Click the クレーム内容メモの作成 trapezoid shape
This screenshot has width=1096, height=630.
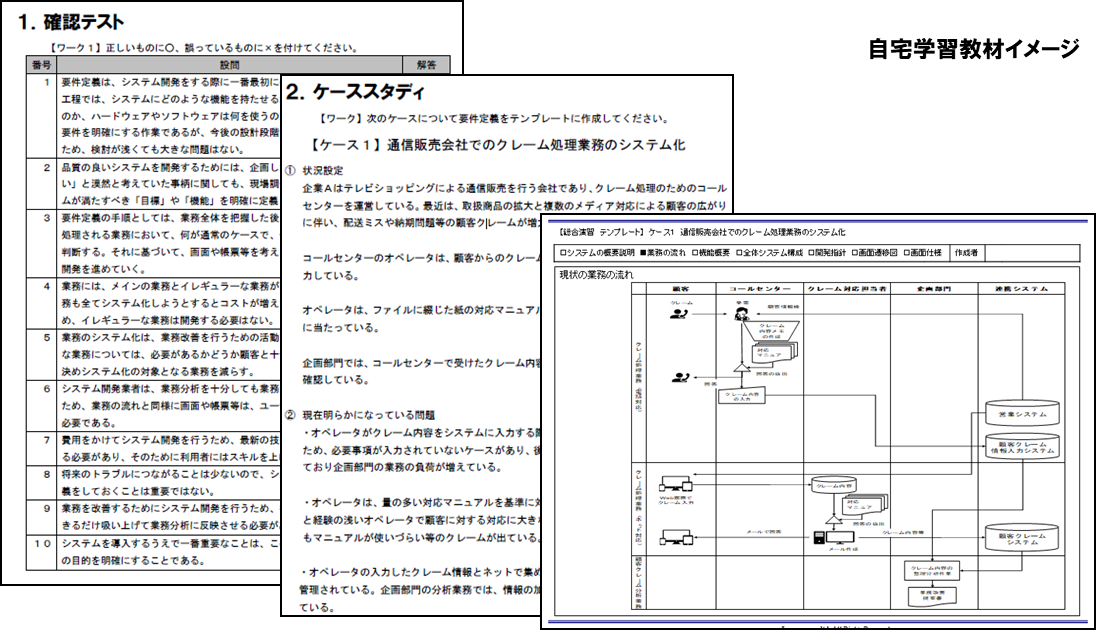click(772, 331)
